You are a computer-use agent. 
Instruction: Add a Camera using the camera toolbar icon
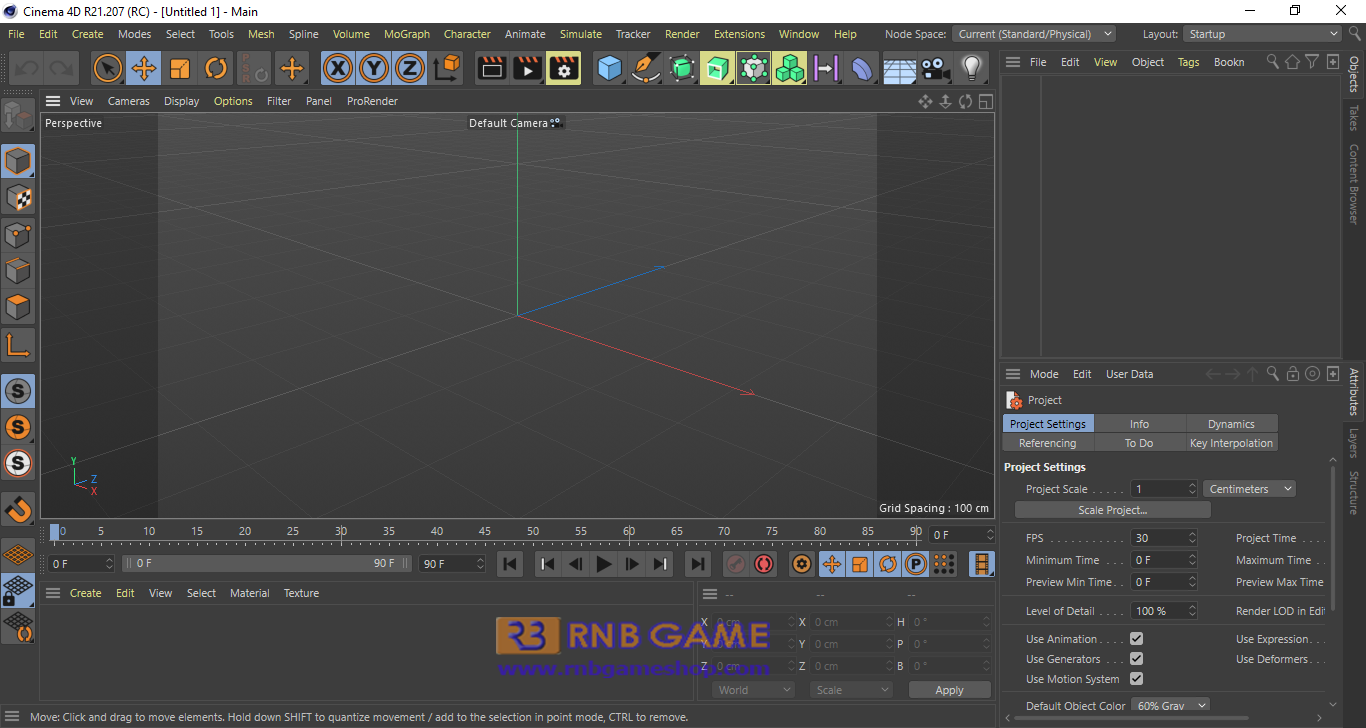[x=934, y=68]
